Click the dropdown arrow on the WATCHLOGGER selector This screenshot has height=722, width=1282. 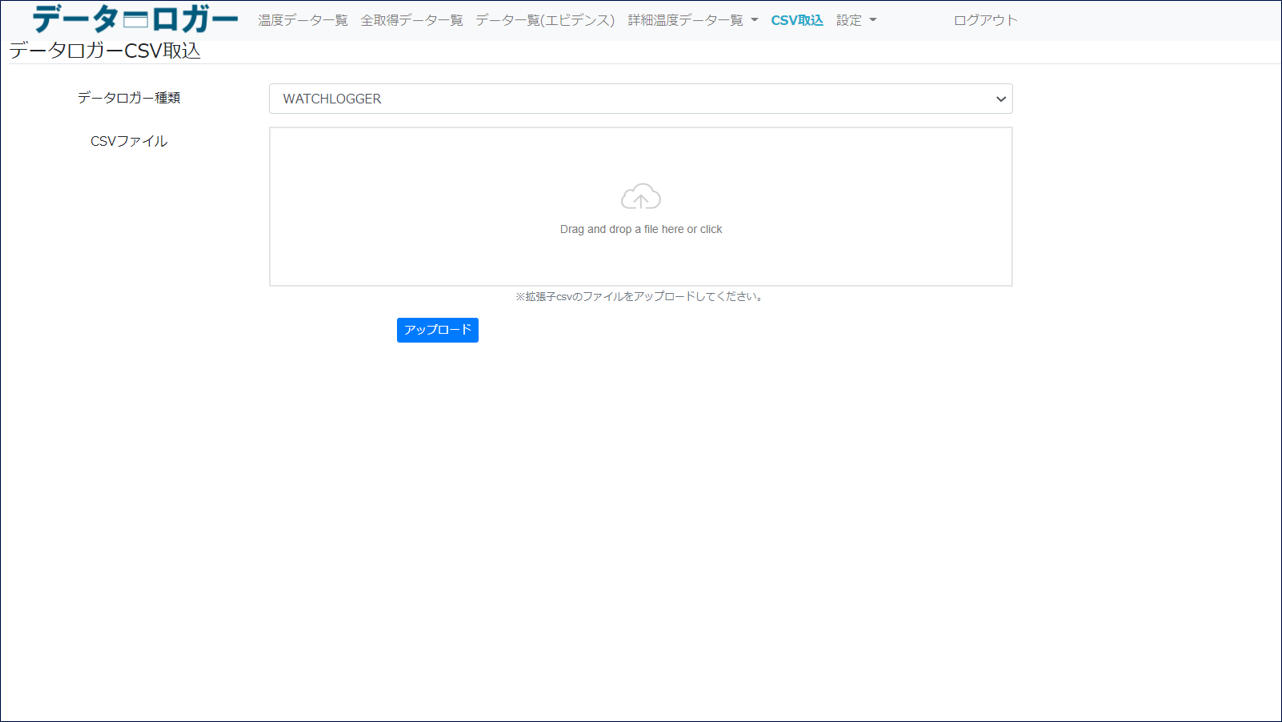coord(999,98)
